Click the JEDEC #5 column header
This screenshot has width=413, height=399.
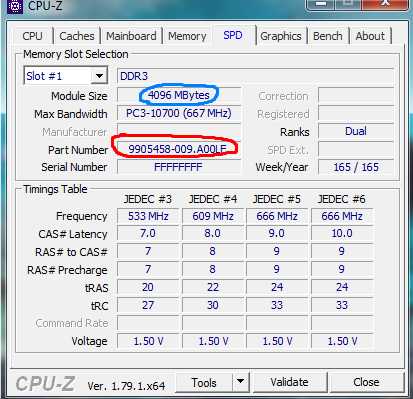point(277,199)
